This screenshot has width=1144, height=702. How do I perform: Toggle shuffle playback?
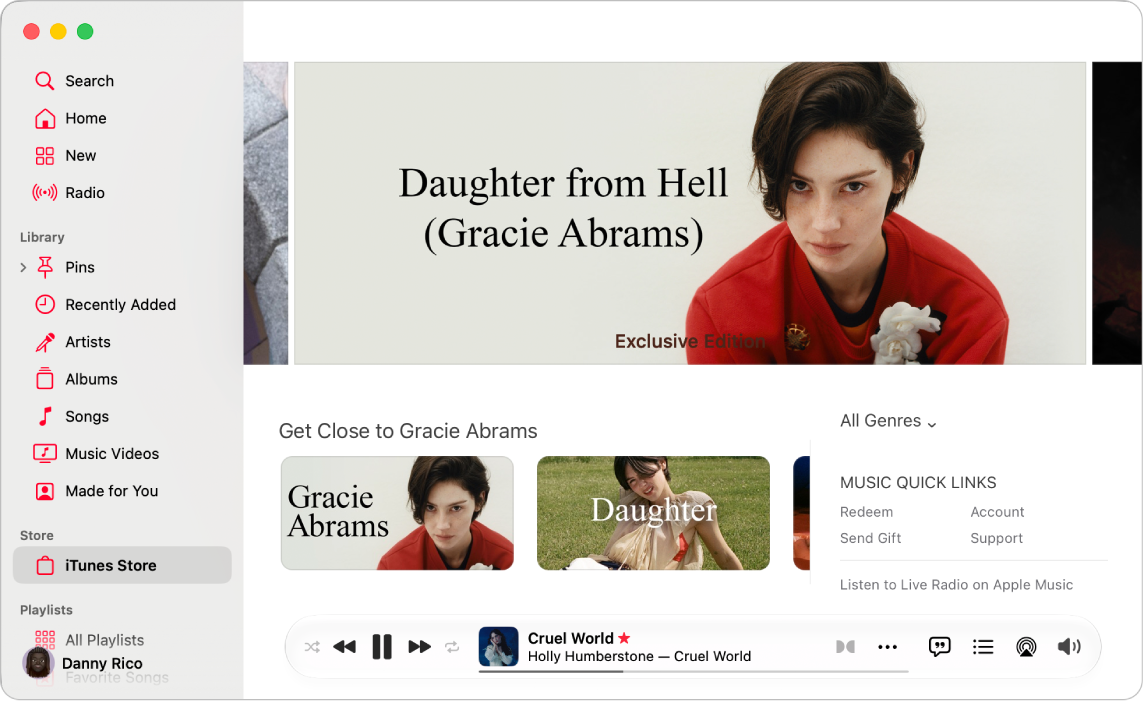tap(312, 647)
